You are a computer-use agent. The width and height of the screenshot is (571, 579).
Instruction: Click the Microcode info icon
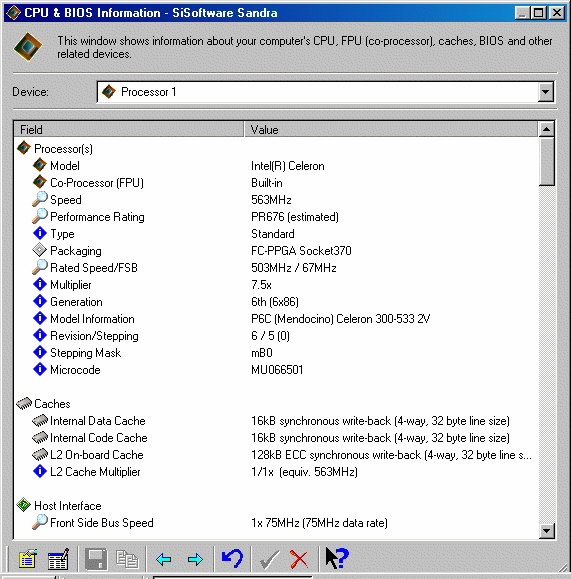[x=40, y=369]
